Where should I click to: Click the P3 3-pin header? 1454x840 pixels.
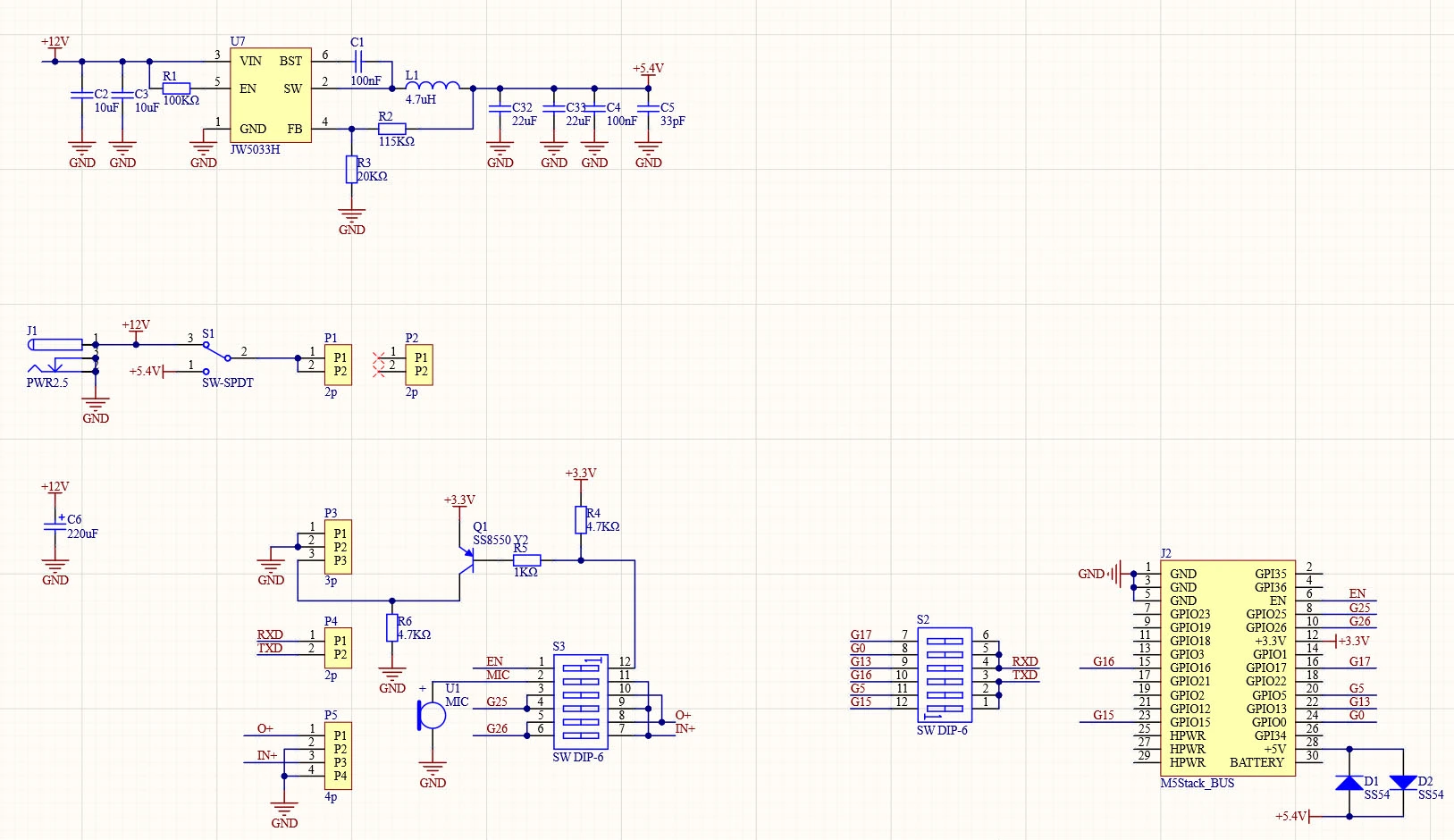point(339,547)
